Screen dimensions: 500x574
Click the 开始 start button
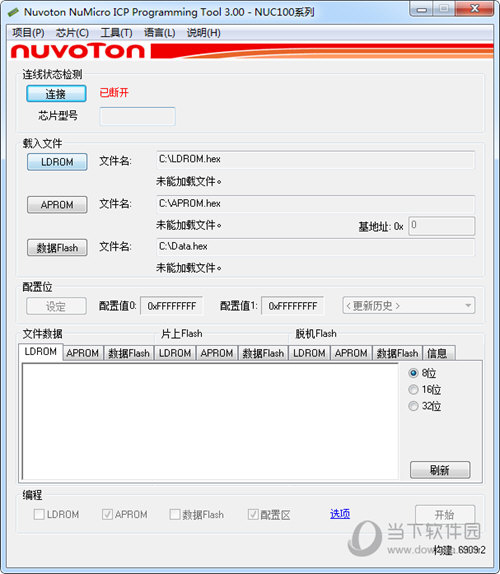pos(445,515)
